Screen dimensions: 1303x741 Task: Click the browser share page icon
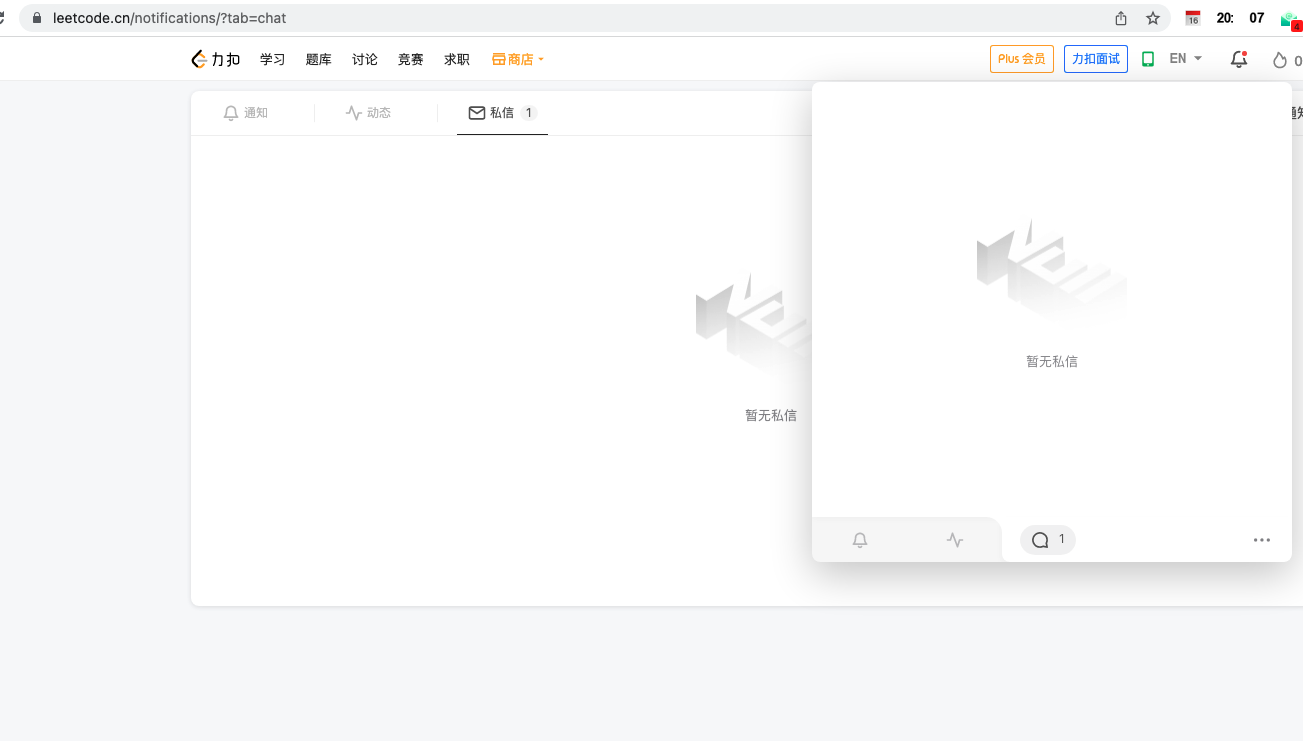tap(1121, 18)
